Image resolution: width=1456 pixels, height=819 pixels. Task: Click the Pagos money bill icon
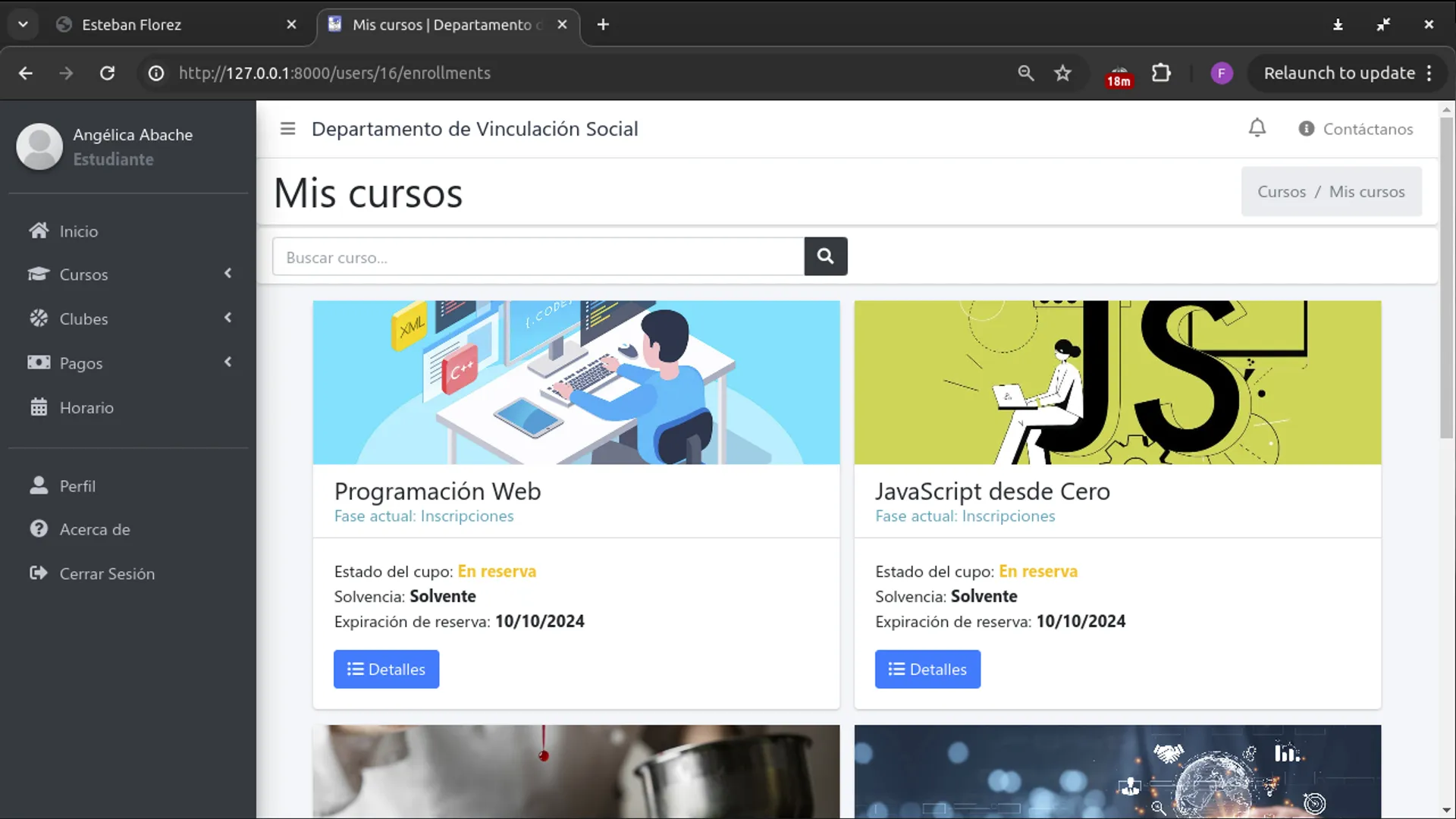(x=39, y=362)
